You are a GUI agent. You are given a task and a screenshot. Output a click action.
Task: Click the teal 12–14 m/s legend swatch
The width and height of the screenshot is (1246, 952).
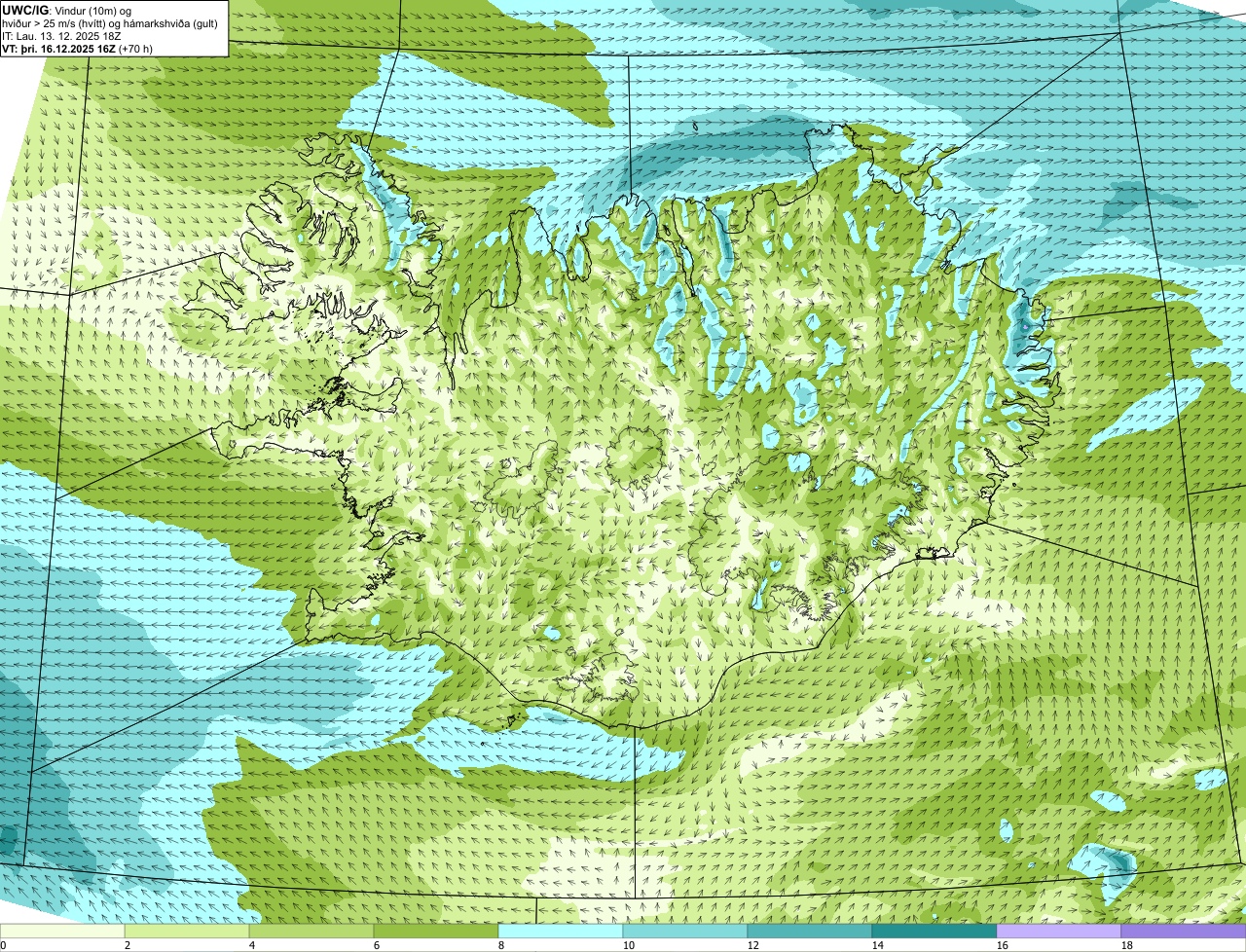[810, 932]
